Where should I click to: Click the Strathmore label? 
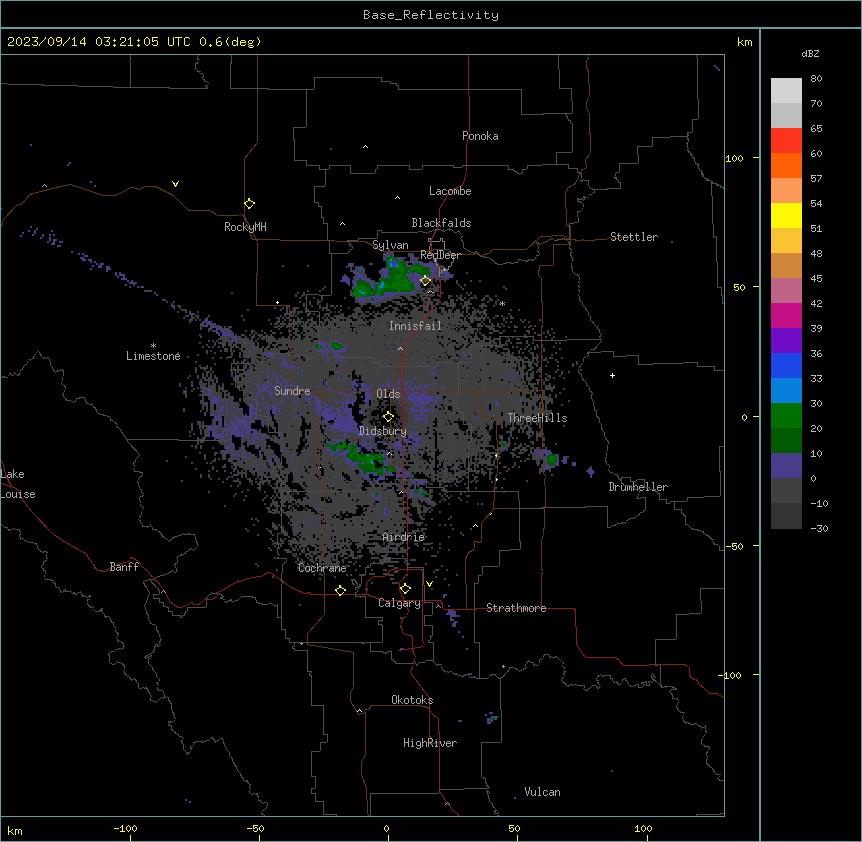516,608
